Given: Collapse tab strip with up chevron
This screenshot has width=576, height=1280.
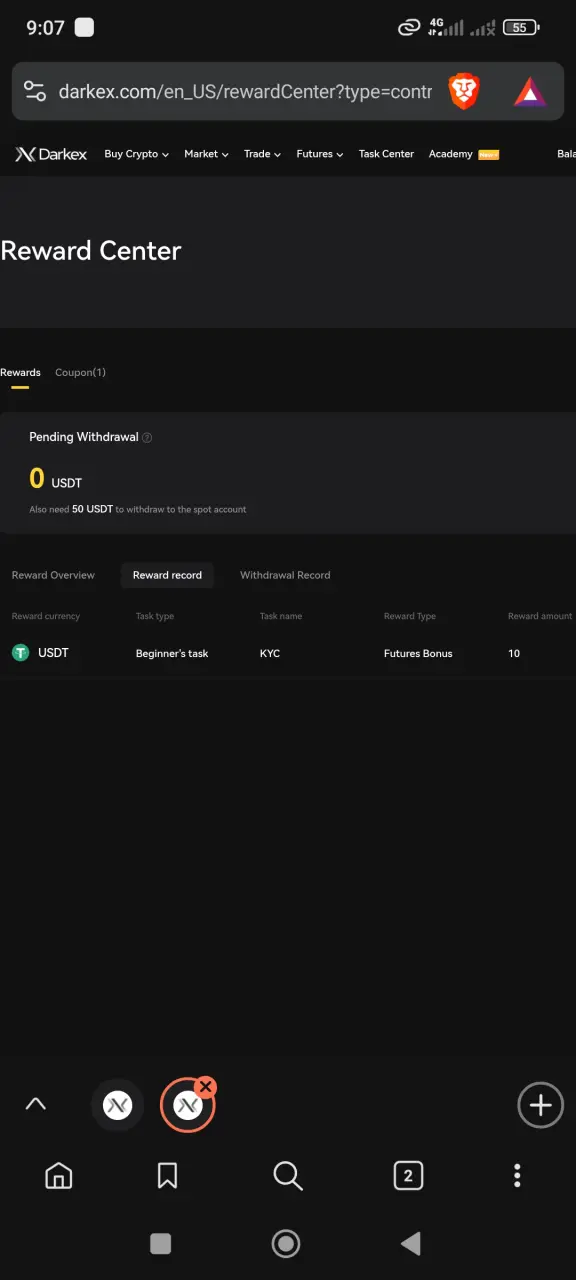Looking at the screenshot, I should point(35,1104).
